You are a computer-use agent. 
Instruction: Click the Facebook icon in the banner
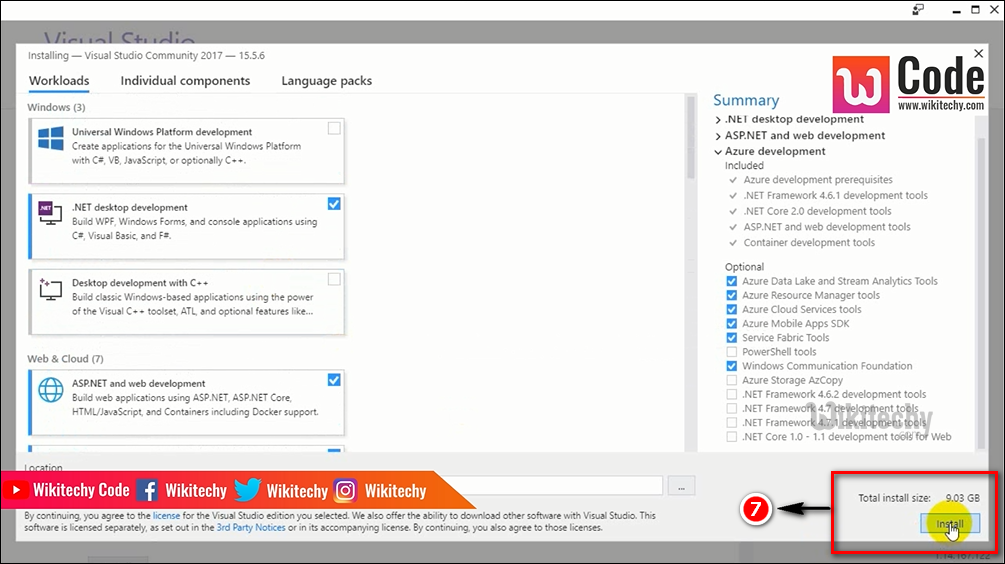(147, 490)
